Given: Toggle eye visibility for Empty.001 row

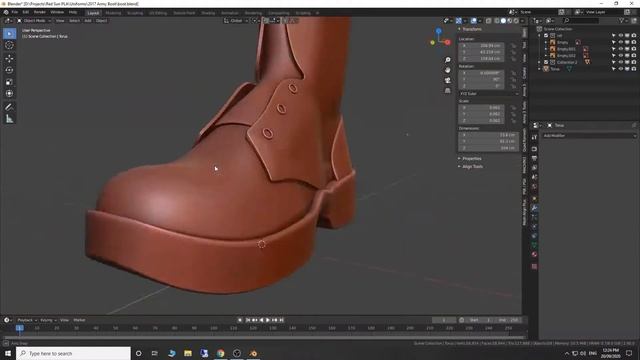Looking at the screenshot, I should pos(620,49).
